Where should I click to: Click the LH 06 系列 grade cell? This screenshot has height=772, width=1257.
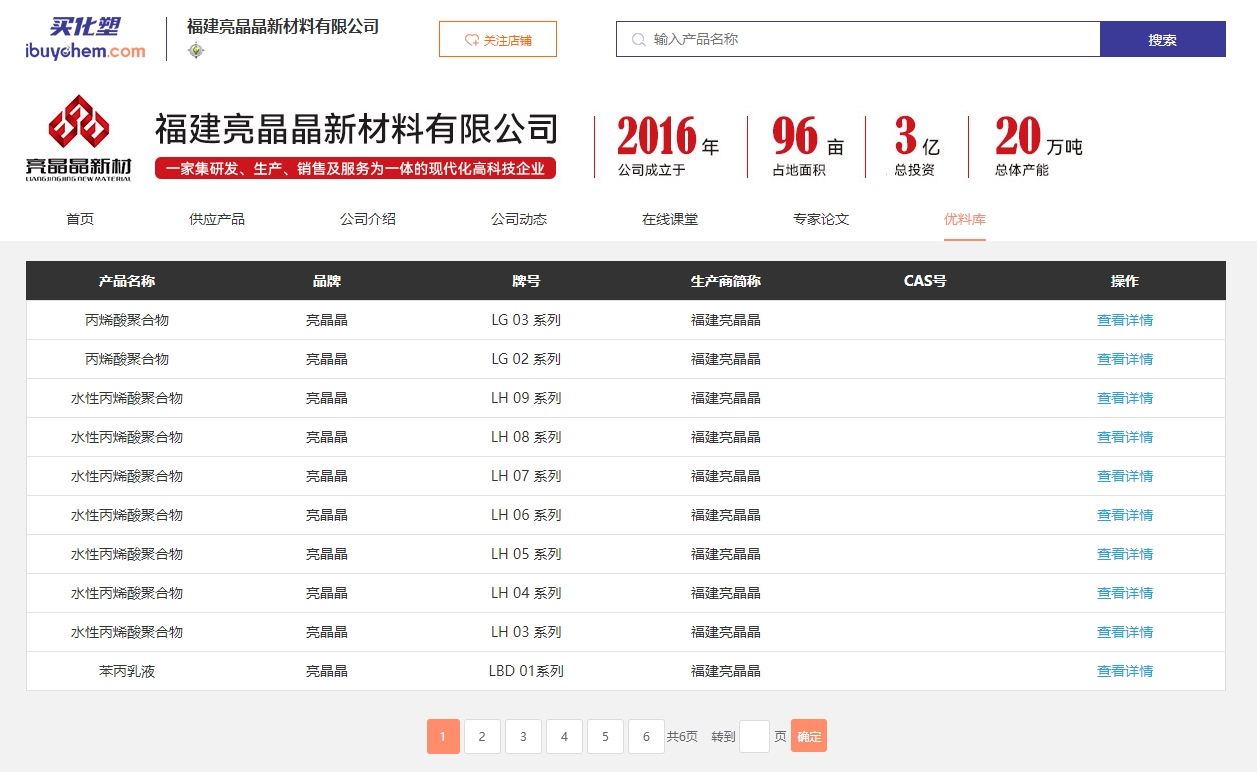click(x=526, y=515)
